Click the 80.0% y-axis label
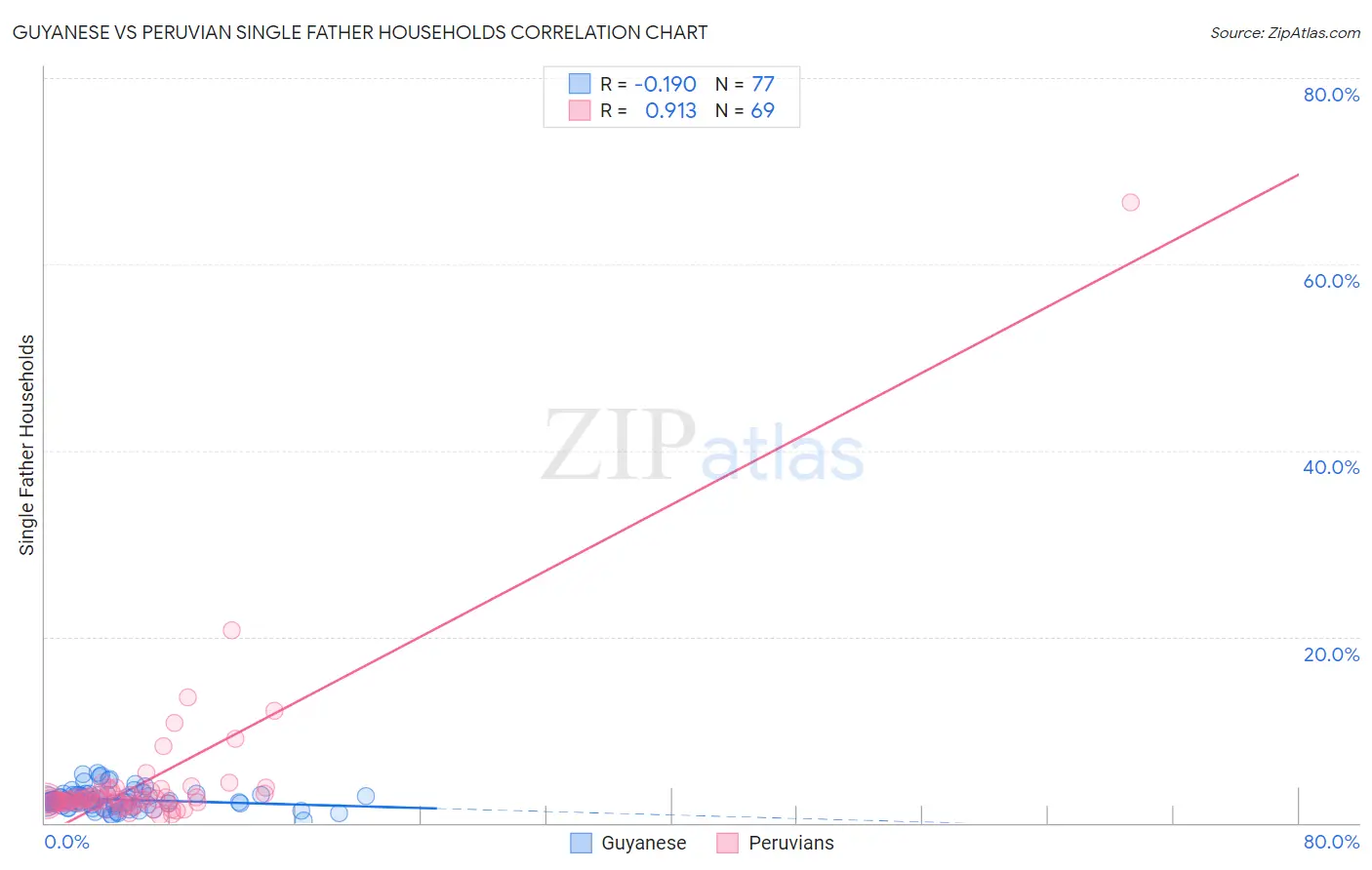The width and height of the screenshot is (1372, 870). click(1331, 95)
